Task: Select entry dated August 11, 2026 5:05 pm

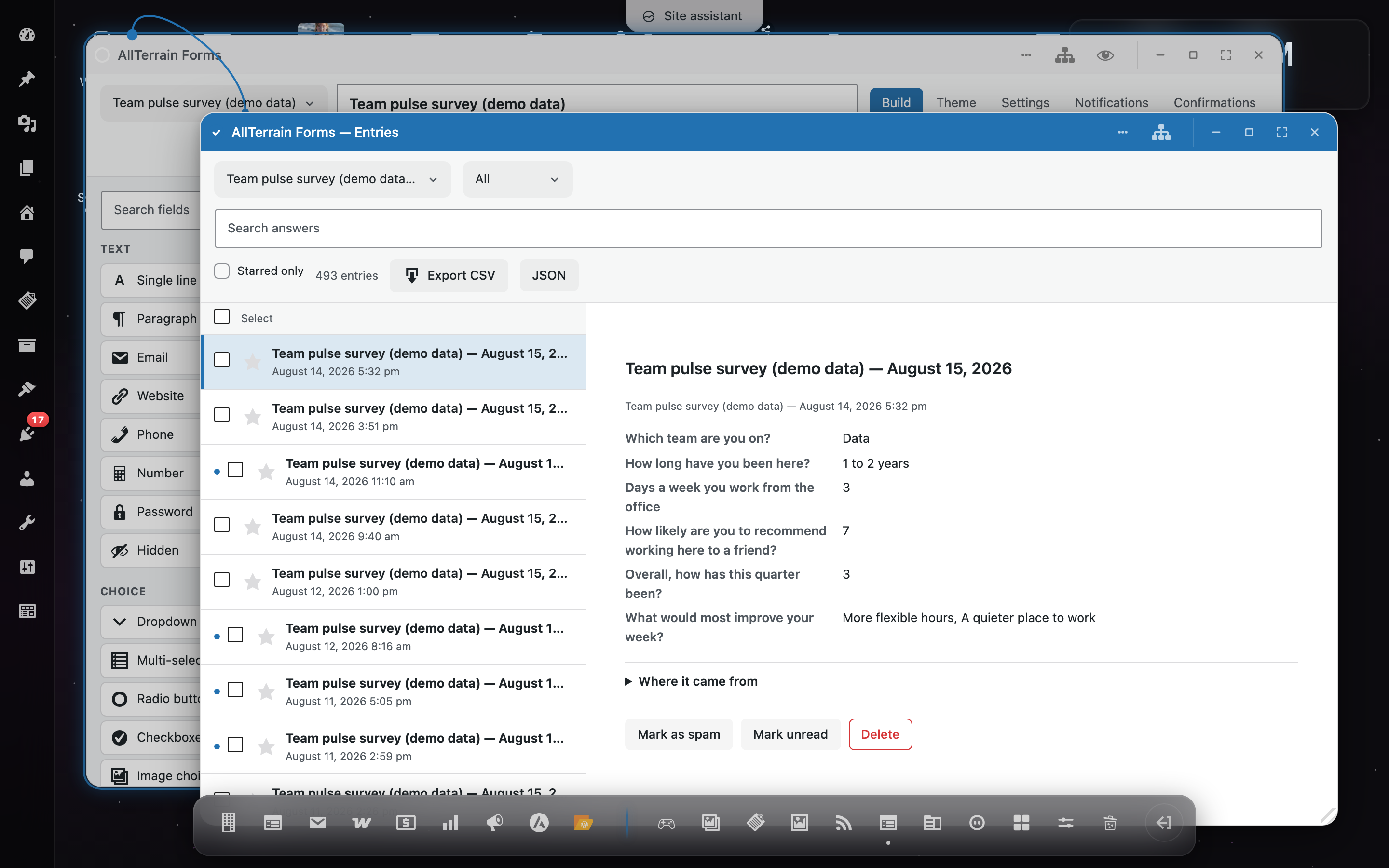Action: 393,692
